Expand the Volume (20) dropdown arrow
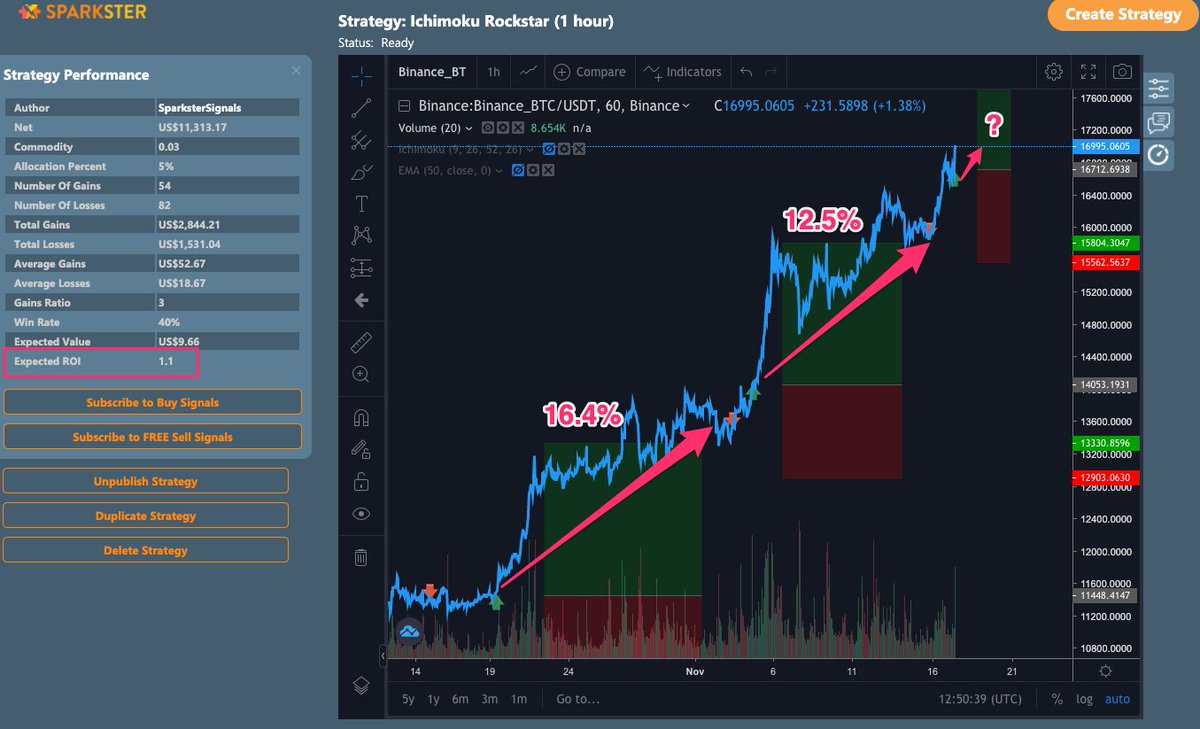This screenshot has height=729, width=1200. coord(469,128)
